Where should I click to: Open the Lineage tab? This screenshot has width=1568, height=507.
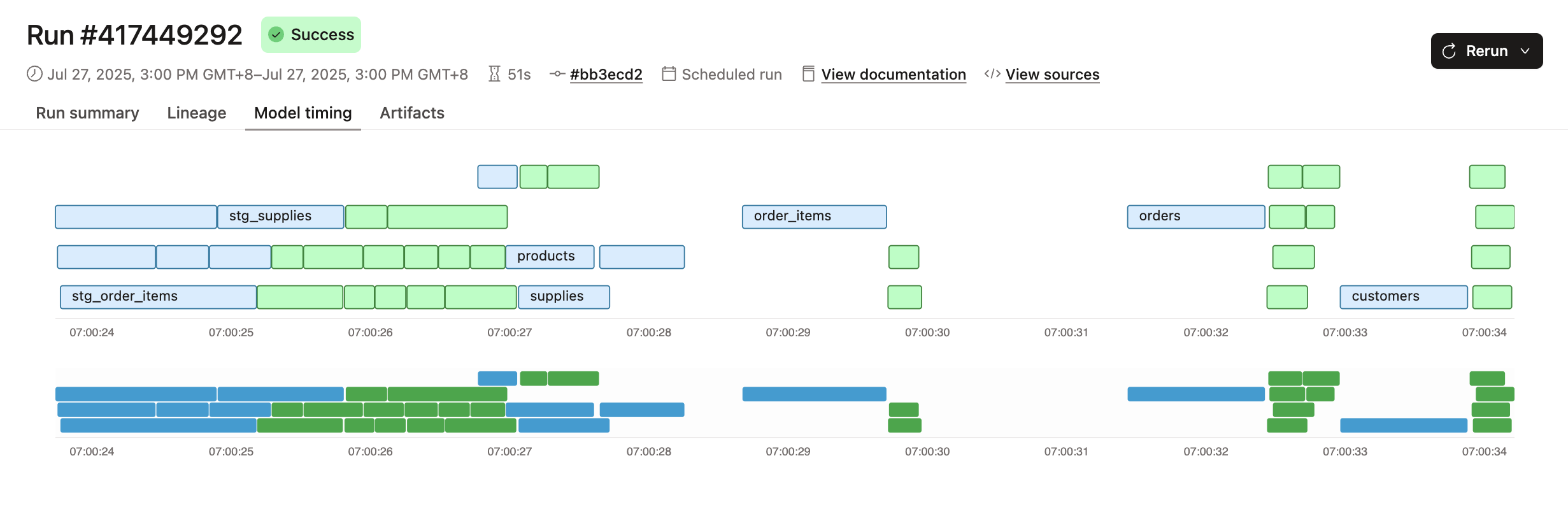196,113
